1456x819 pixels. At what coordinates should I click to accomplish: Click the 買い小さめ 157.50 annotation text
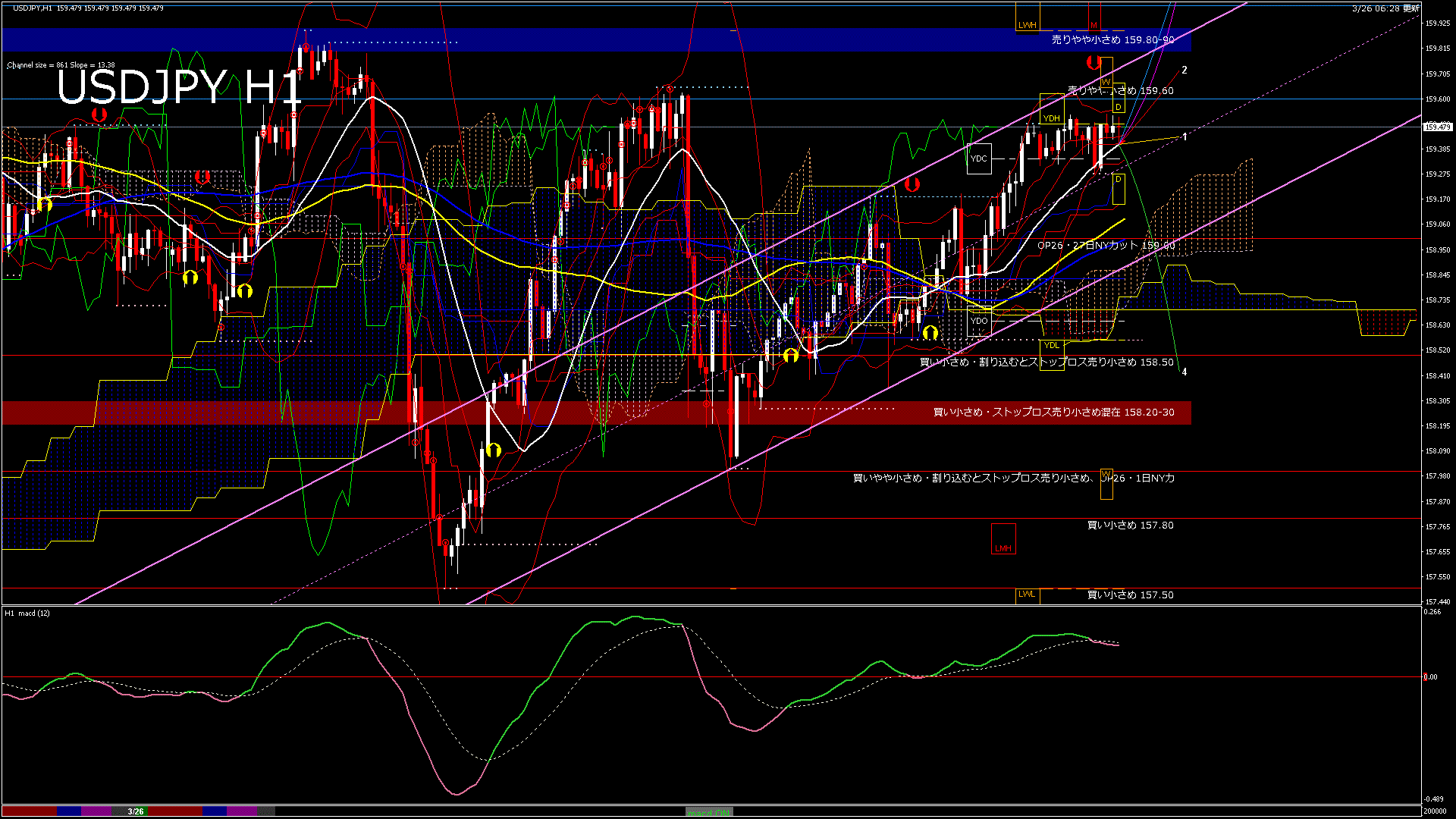1130,595
